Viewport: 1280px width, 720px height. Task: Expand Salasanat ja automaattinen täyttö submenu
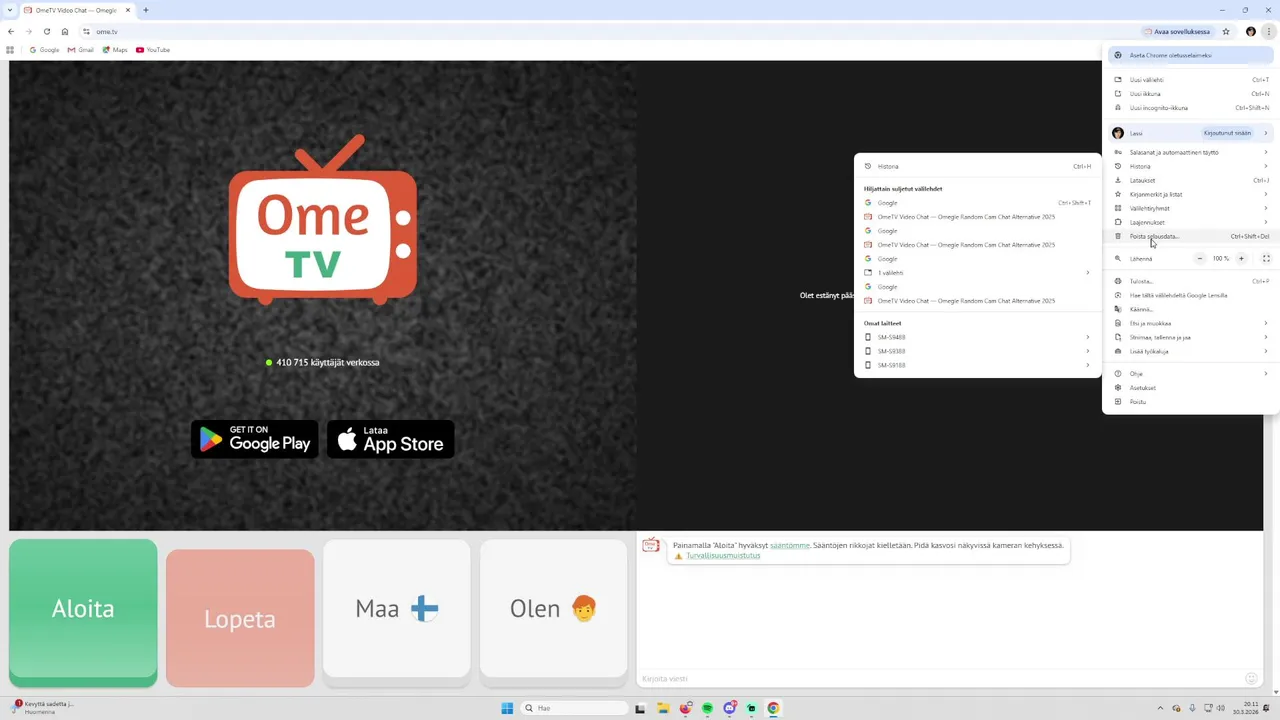pyautogui.click(x=1190, y=152)
